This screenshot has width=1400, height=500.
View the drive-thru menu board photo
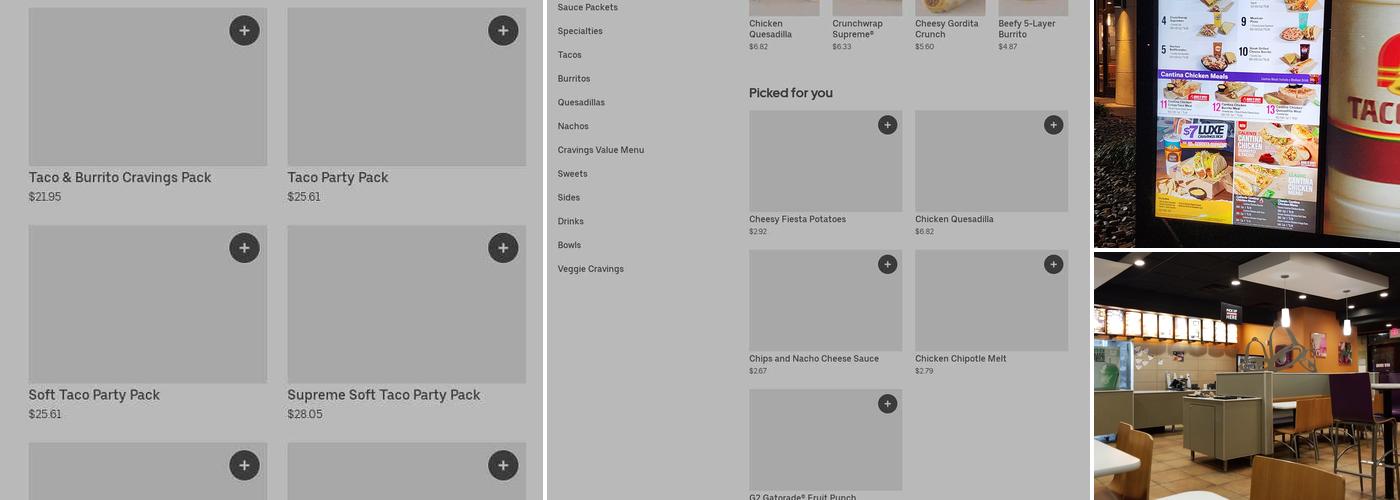1247,123
